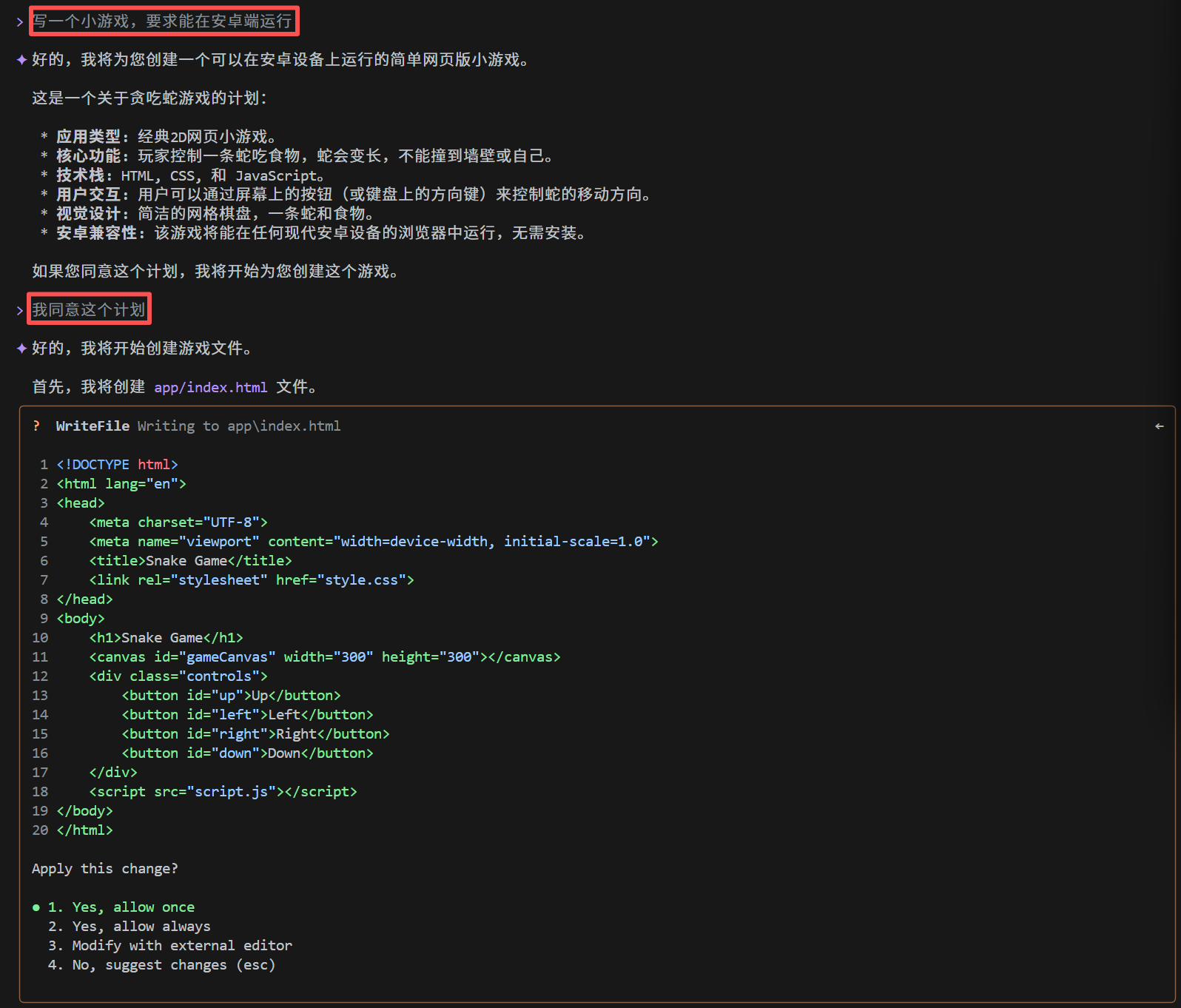Click the sparkle icon beside the first Gemini reply
Screen dimensions: 1181x1008
click(x=21, y=60)
